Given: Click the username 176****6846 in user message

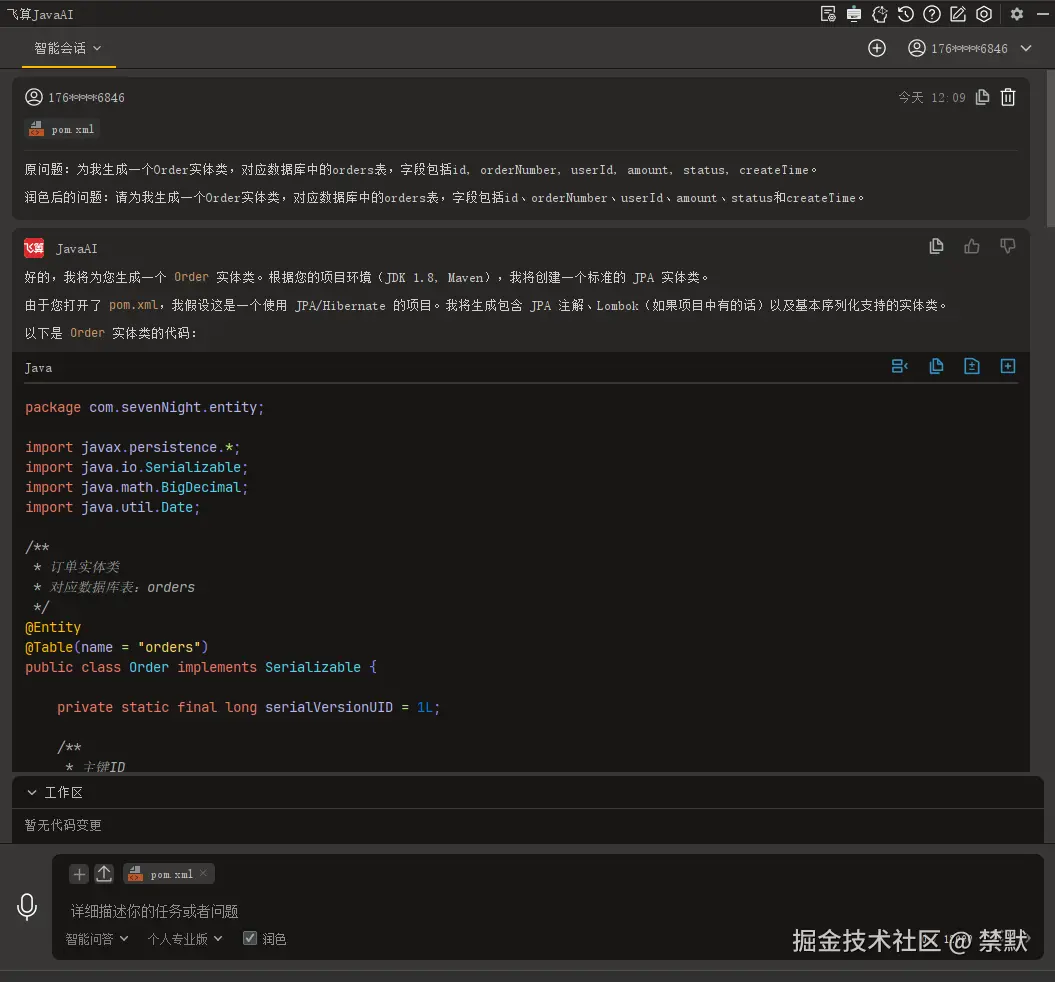Looking at the screenshot, I should (x=86, y=98).
